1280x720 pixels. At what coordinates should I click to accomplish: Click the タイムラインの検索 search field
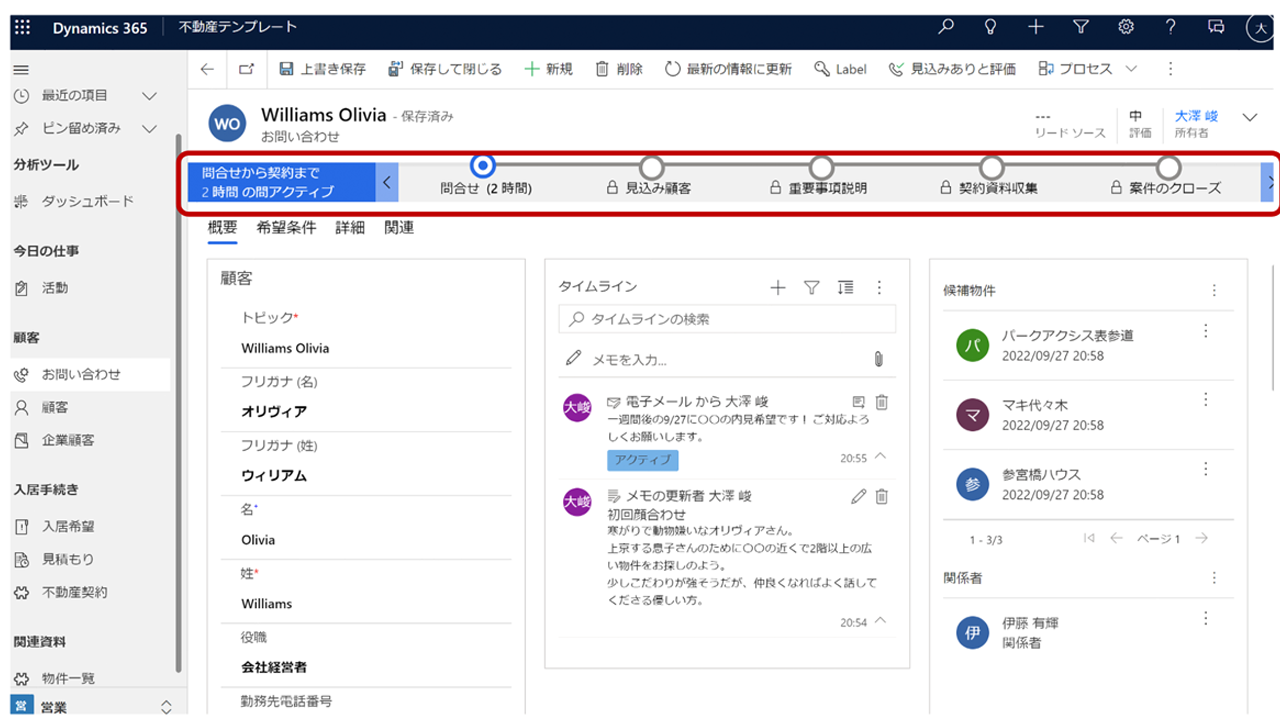point(727,320)
